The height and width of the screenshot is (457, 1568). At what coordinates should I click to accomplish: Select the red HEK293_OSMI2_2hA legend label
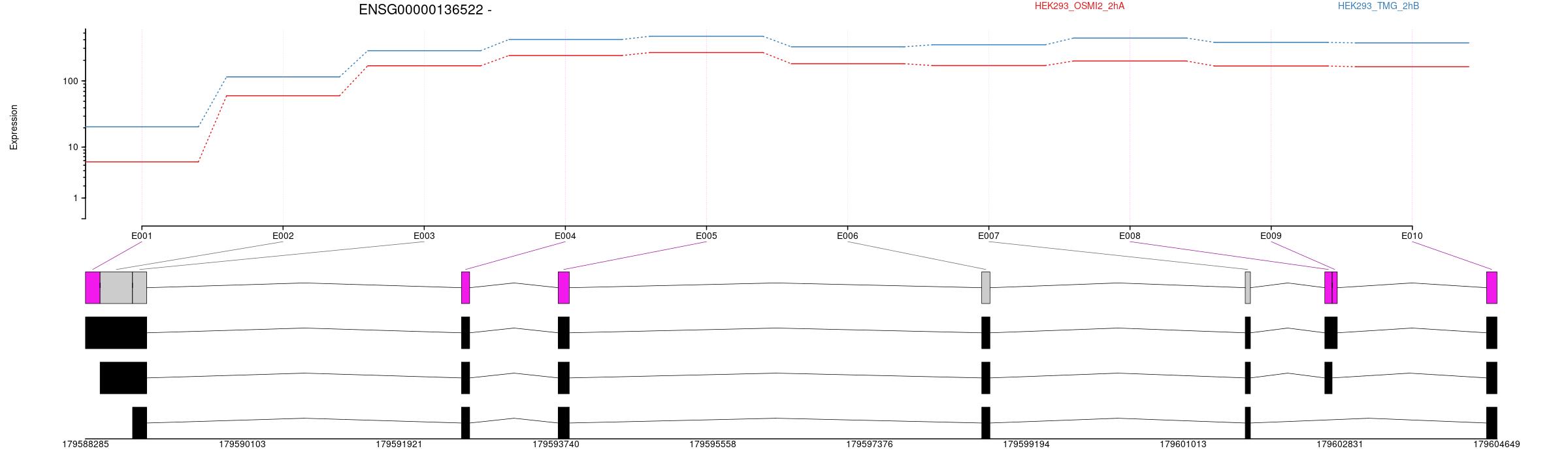coord(1079,6)
